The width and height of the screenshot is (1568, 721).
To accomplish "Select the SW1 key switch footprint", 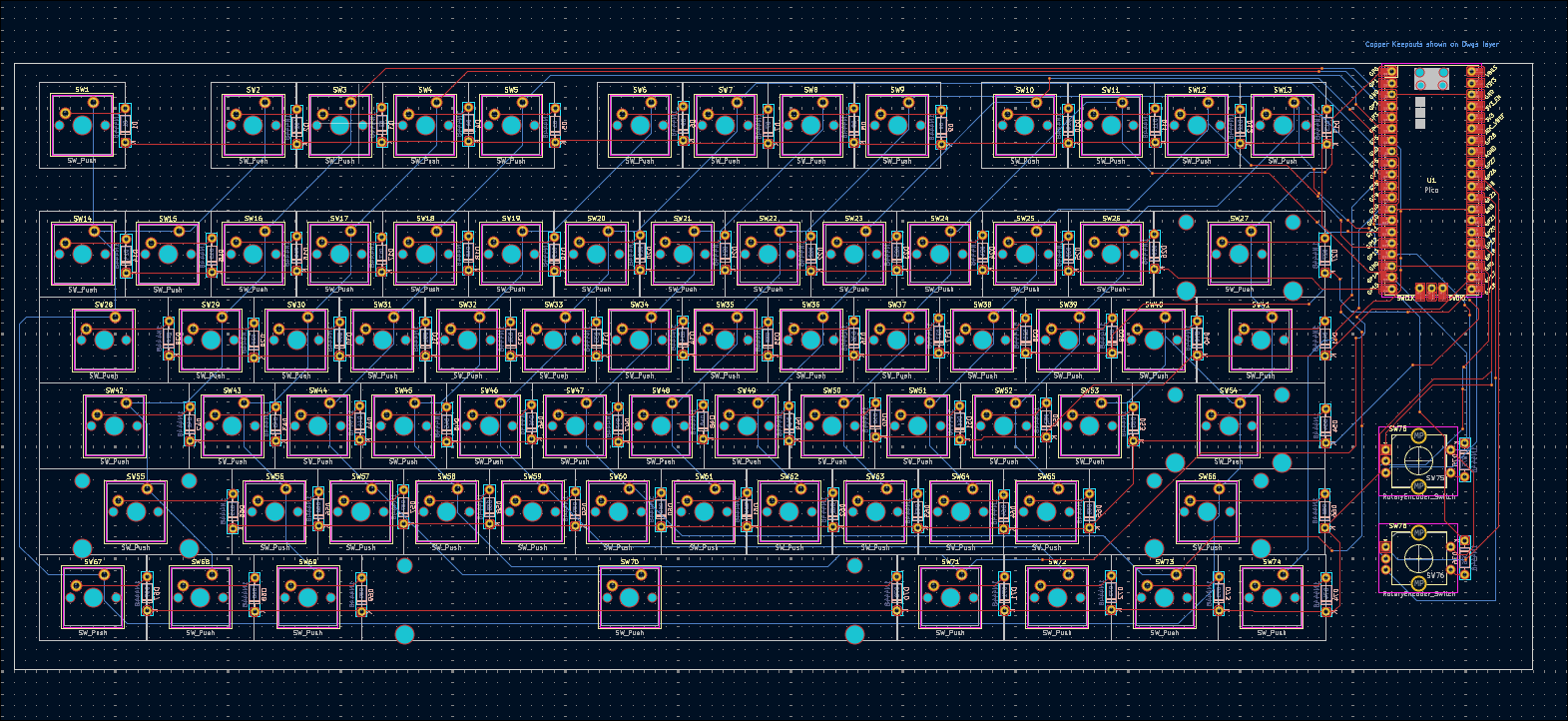I will (82, 126).
